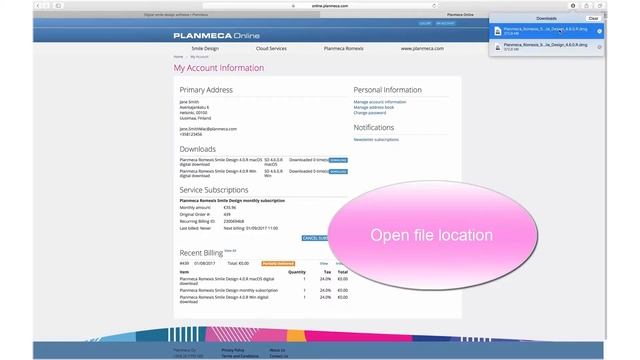Click the orange payment status badge
The image size is (640, 360).
tap(278, 264)
